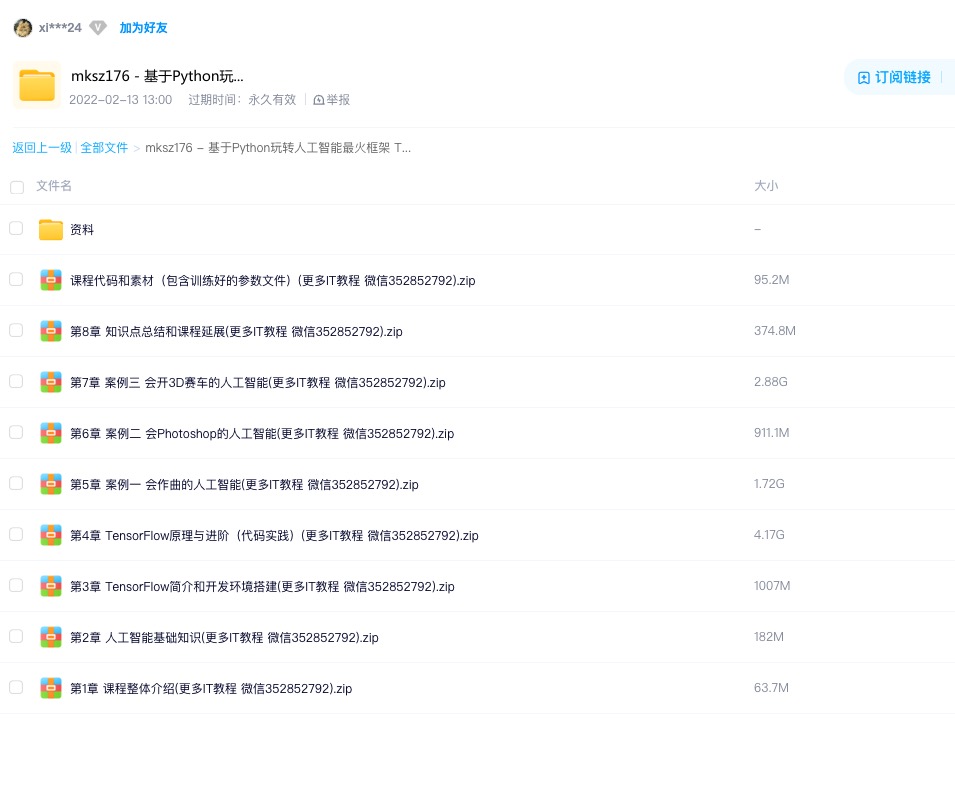Check the box for 资料 folder

pyautogui.click(x=16, y=229)
